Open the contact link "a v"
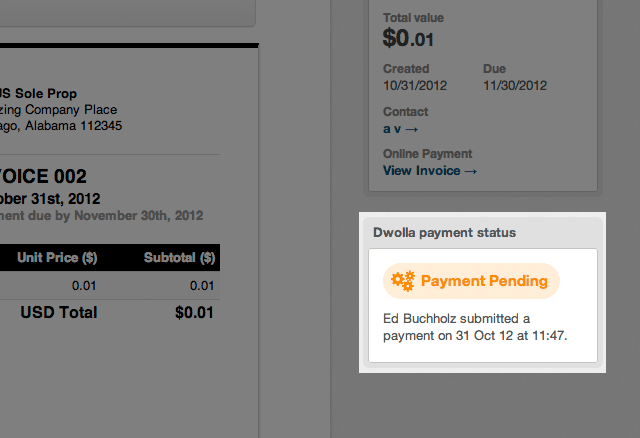 coord(400,129)
